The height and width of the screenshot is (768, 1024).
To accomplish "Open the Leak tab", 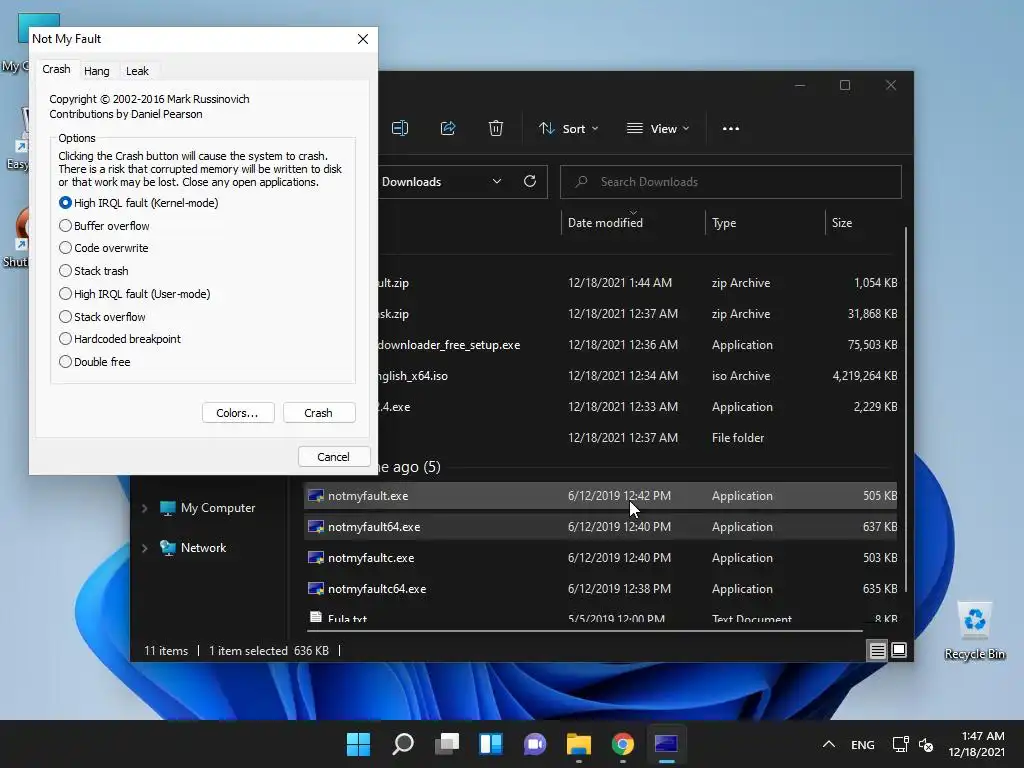I will click(137, 71).
